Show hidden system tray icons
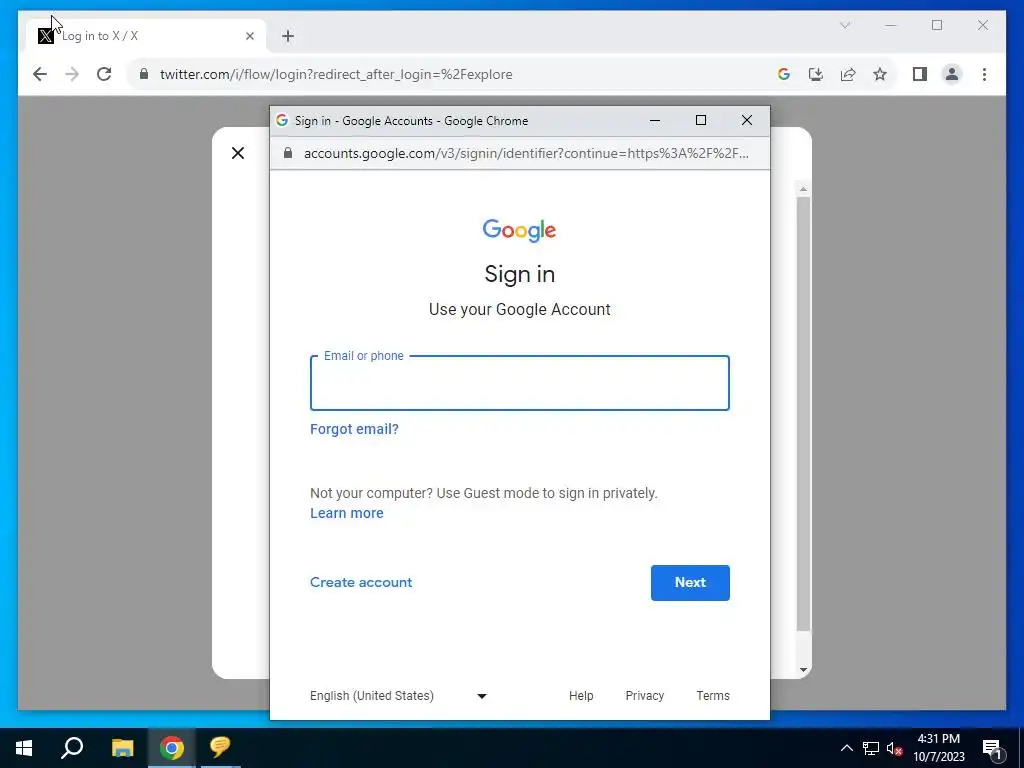Screen dimensions: 1024x768 pos(846,748)
